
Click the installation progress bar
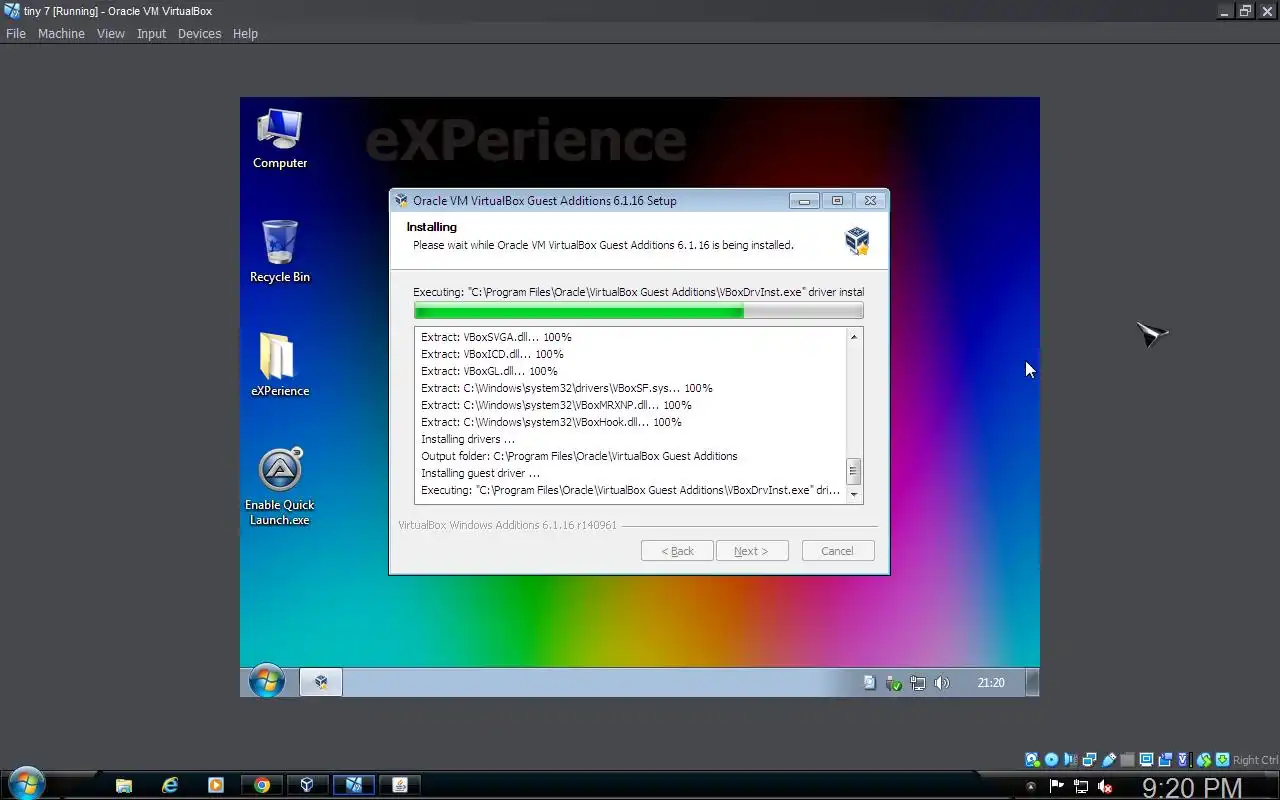click(638, 311)
